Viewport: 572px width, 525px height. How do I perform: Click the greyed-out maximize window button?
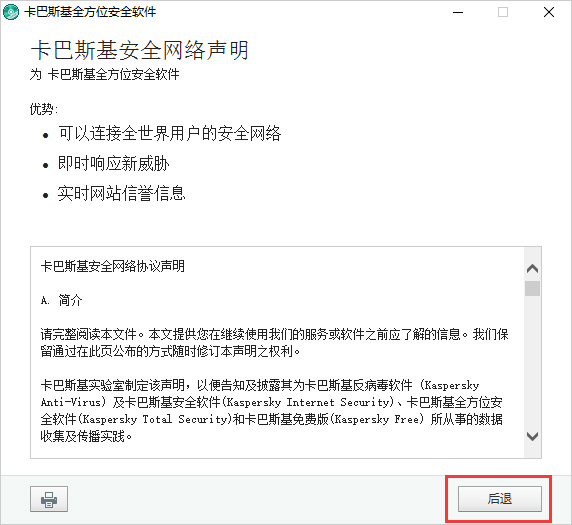tap(503, 12)
